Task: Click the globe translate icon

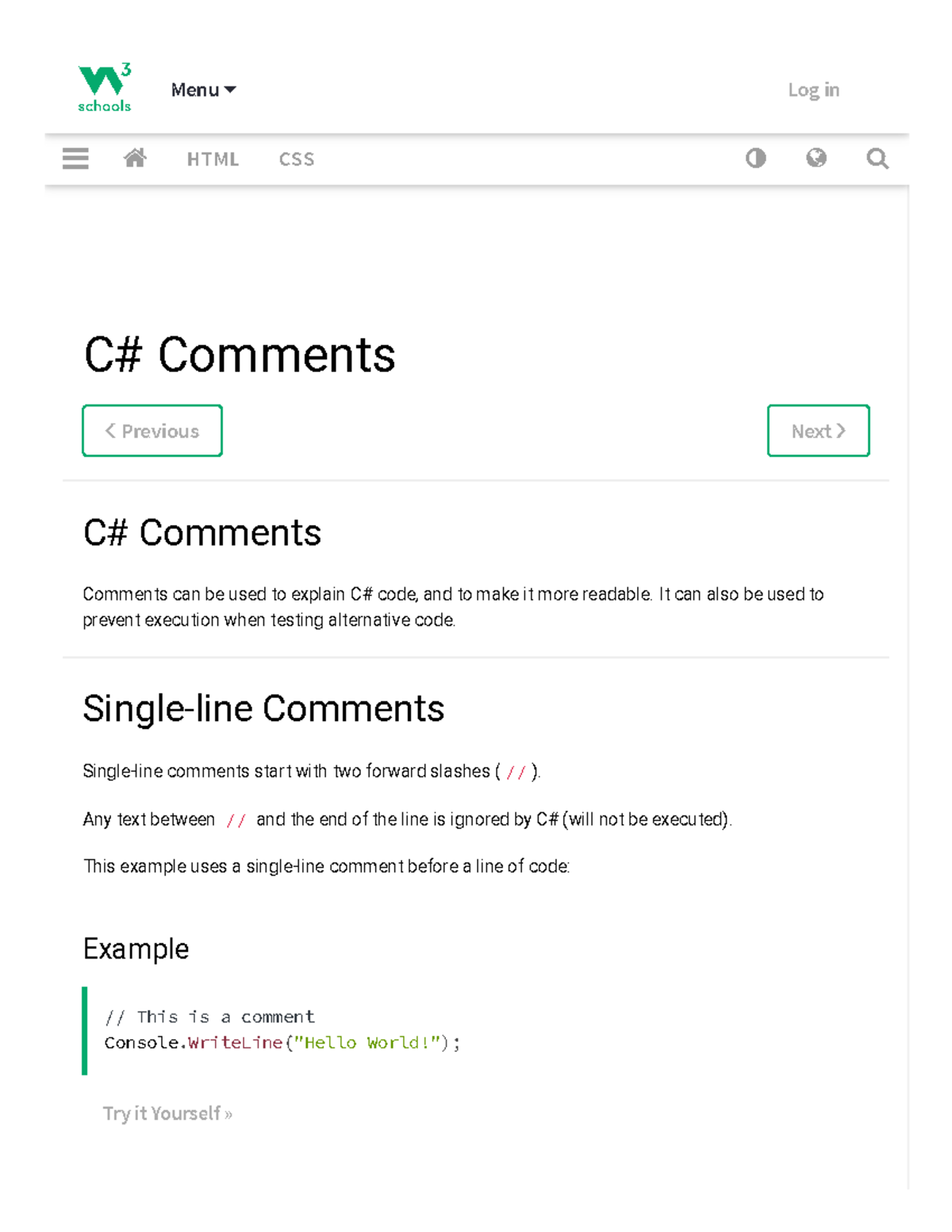Action: (x=816, y=159)
